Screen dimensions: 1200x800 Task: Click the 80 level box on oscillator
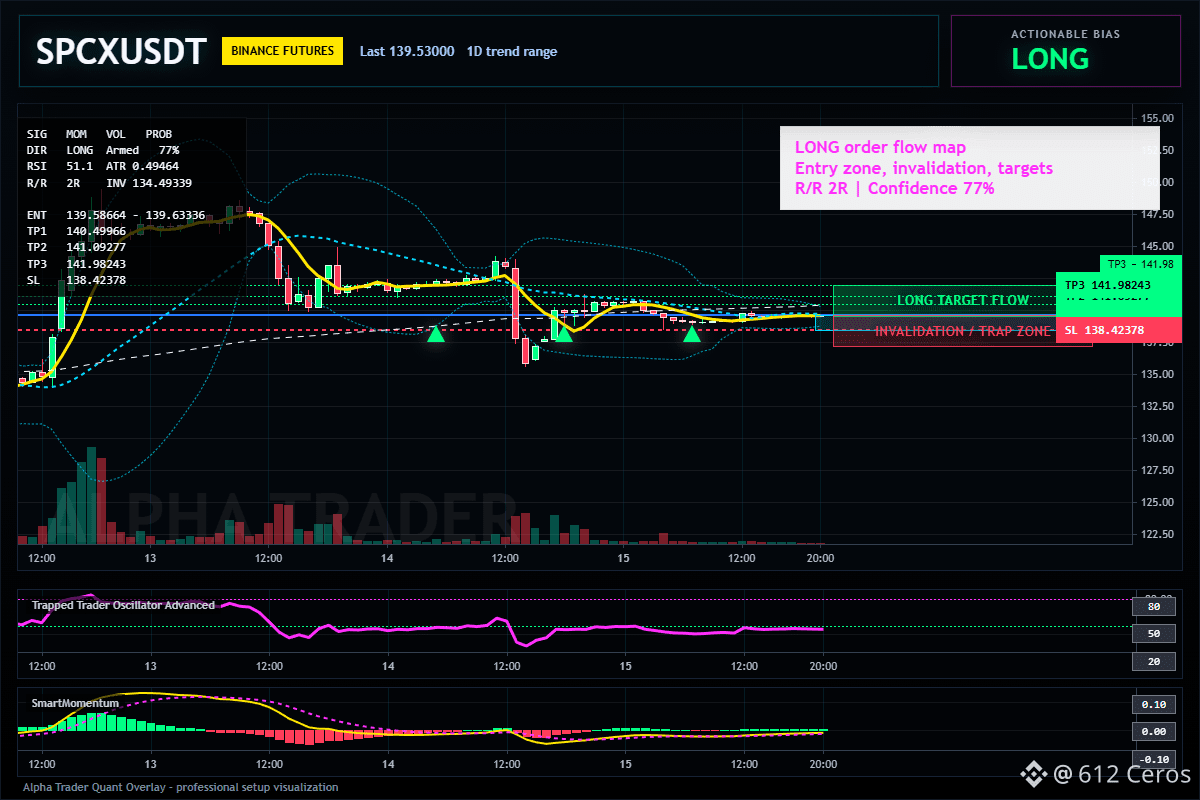(x=1153, y=606)
